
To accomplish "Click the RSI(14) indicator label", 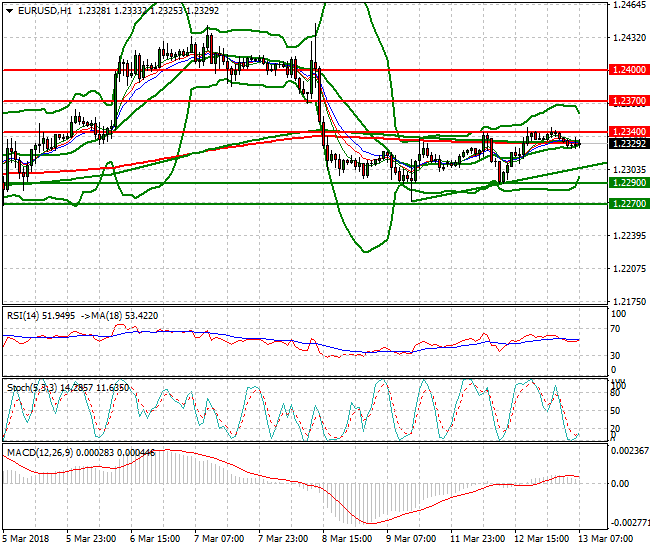I will (x=26, y=315).
